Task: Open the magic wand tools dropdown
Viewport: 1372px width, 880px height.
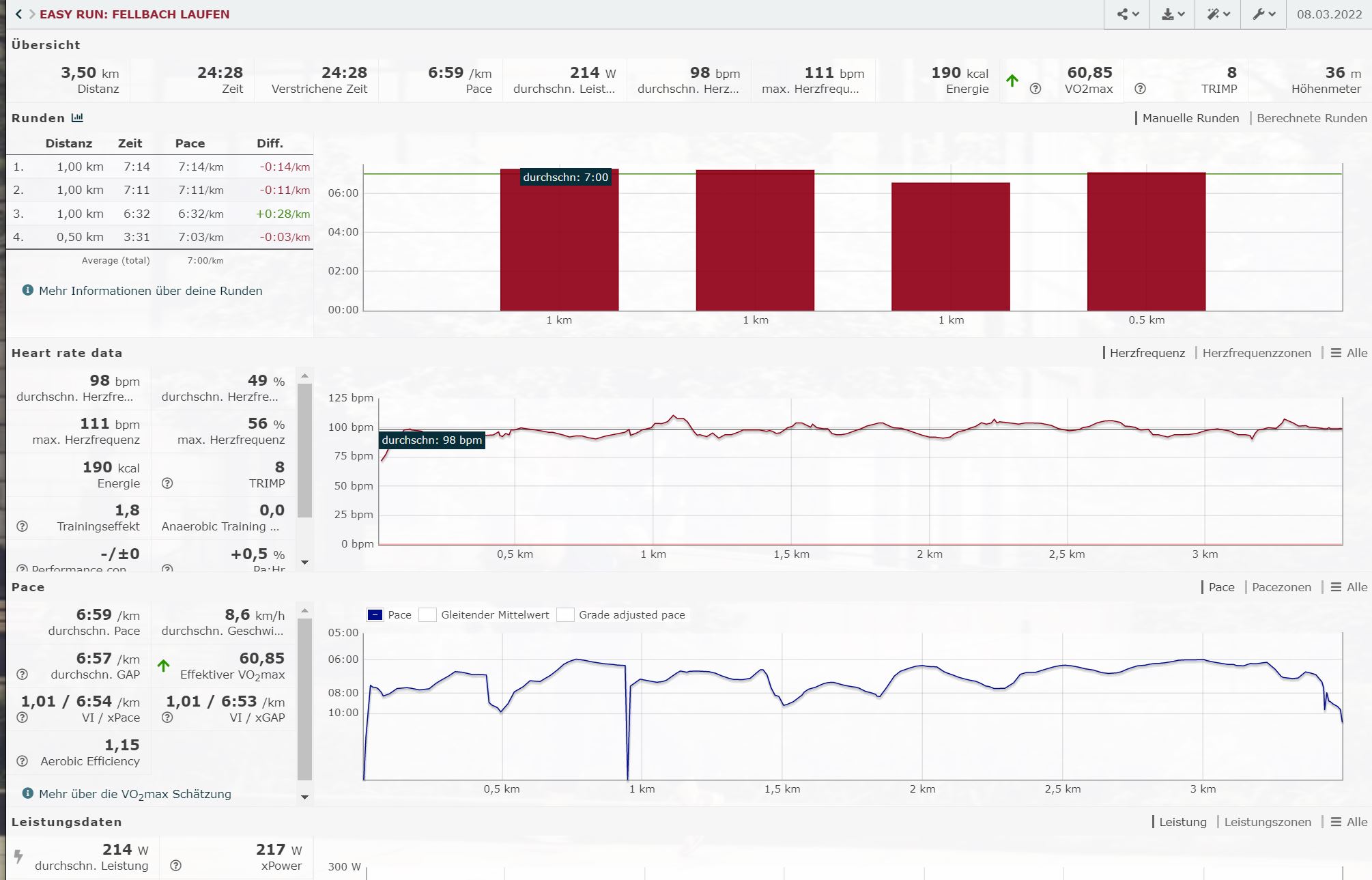Action: point(1218,14)
